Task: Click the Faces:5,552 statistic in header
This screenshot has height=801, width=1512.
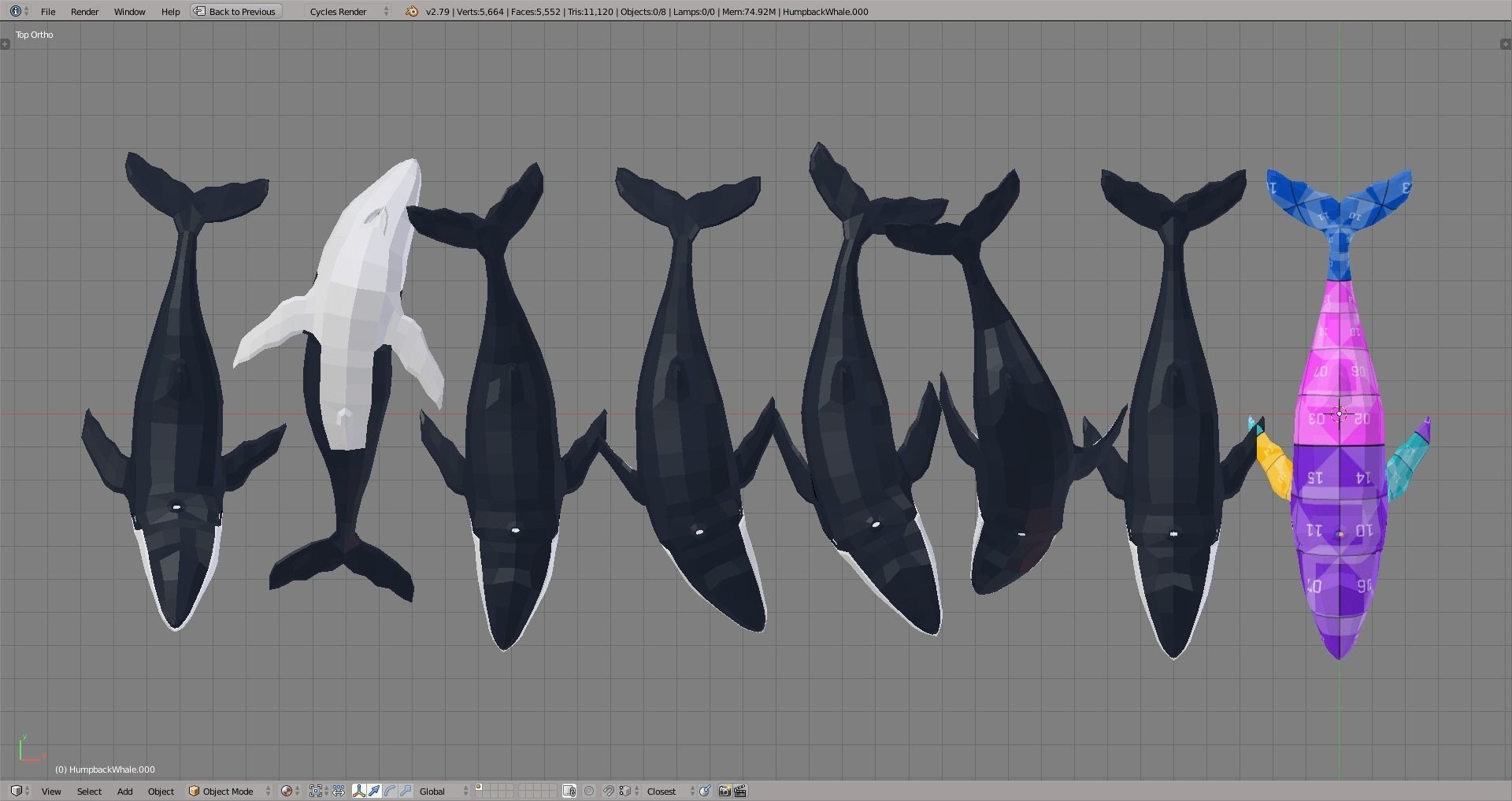Action: tap(535, 12)
